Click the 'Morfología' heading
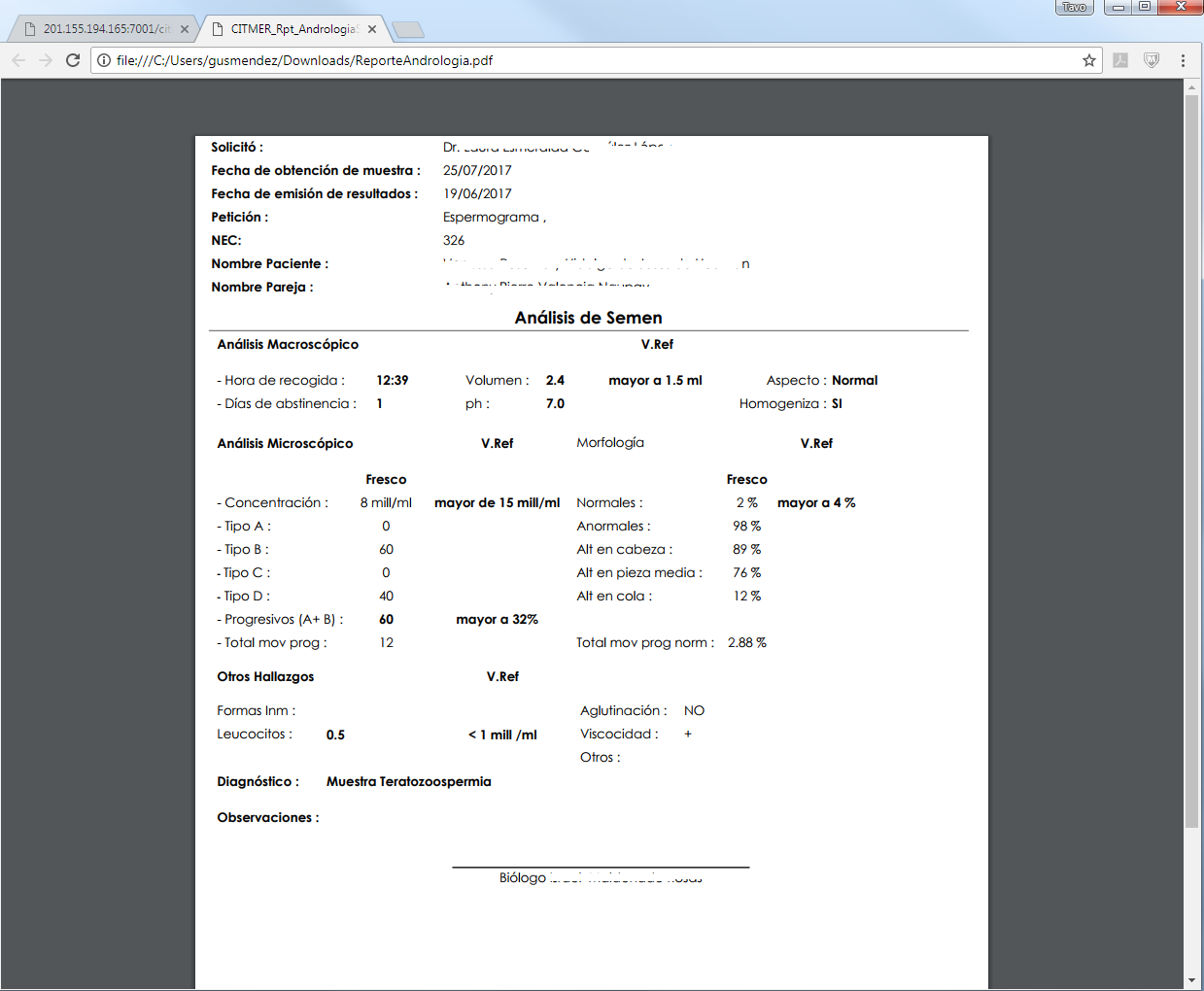 tap(610, 442)
